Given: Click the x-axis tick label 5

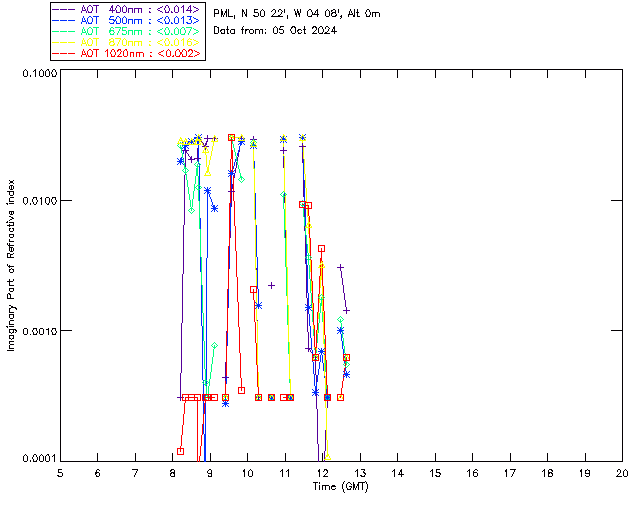Looking at the screenshot, I should [x=60, y=472].
